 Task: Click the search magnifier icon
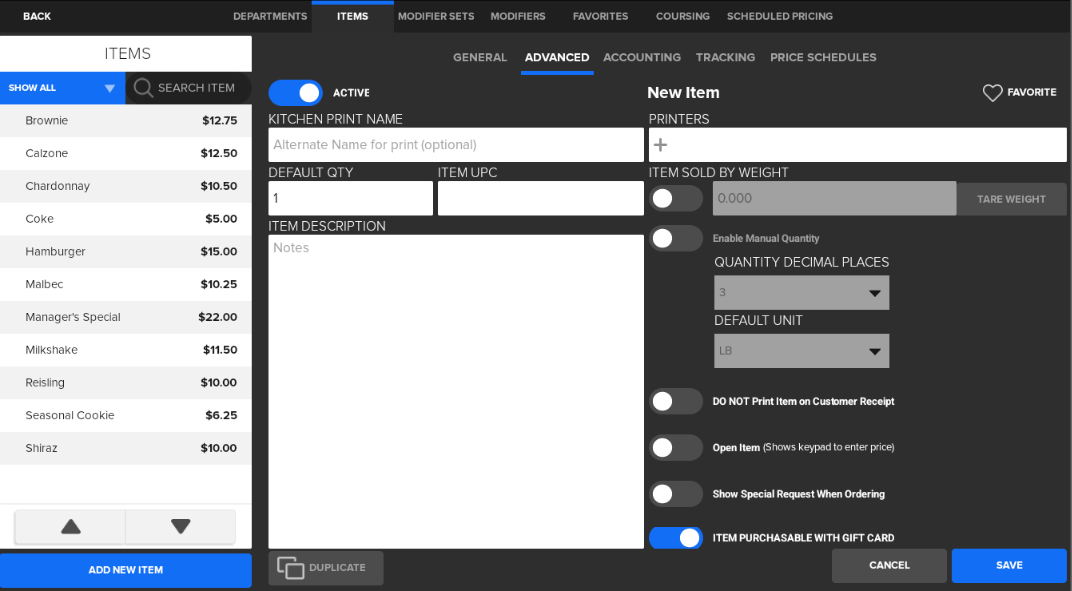[143, 88]
